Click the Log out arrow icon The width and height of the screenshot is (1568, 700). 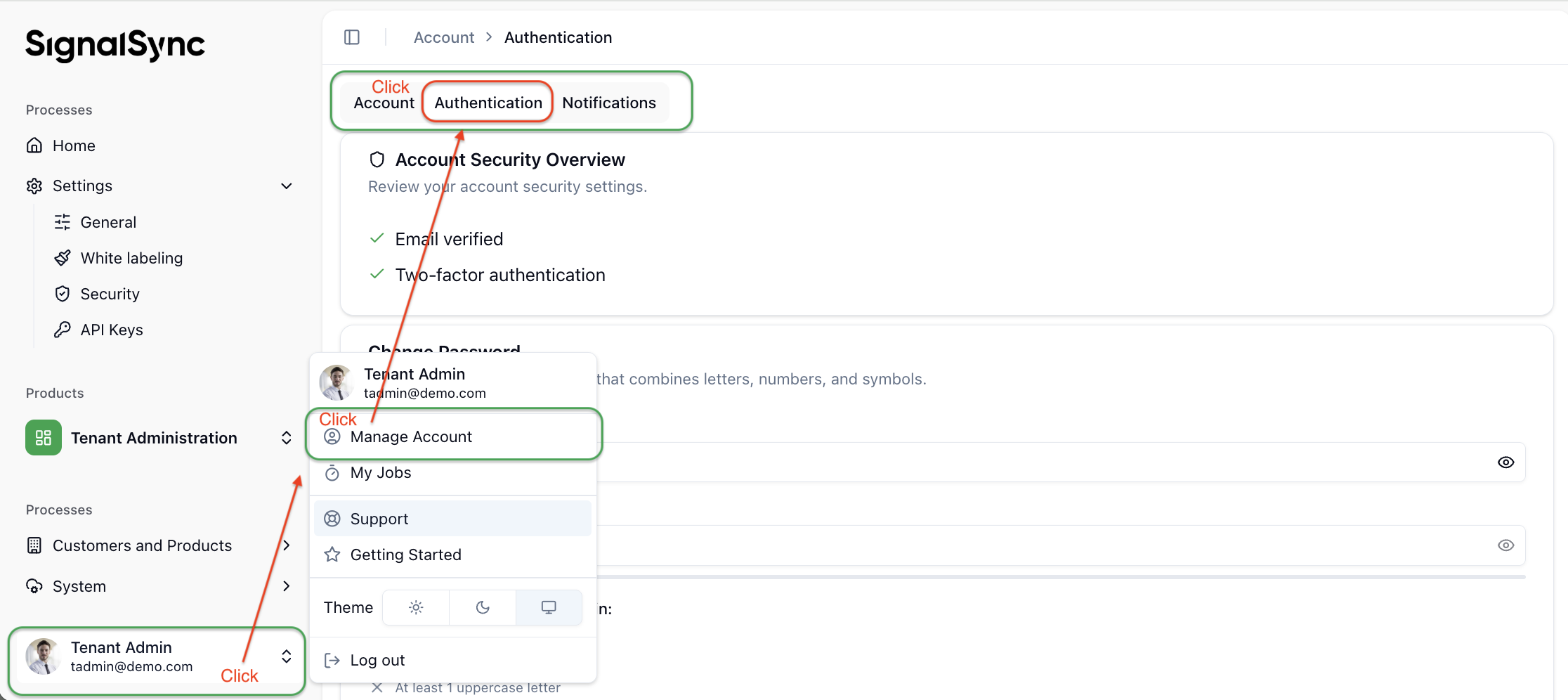coord(332,660)
